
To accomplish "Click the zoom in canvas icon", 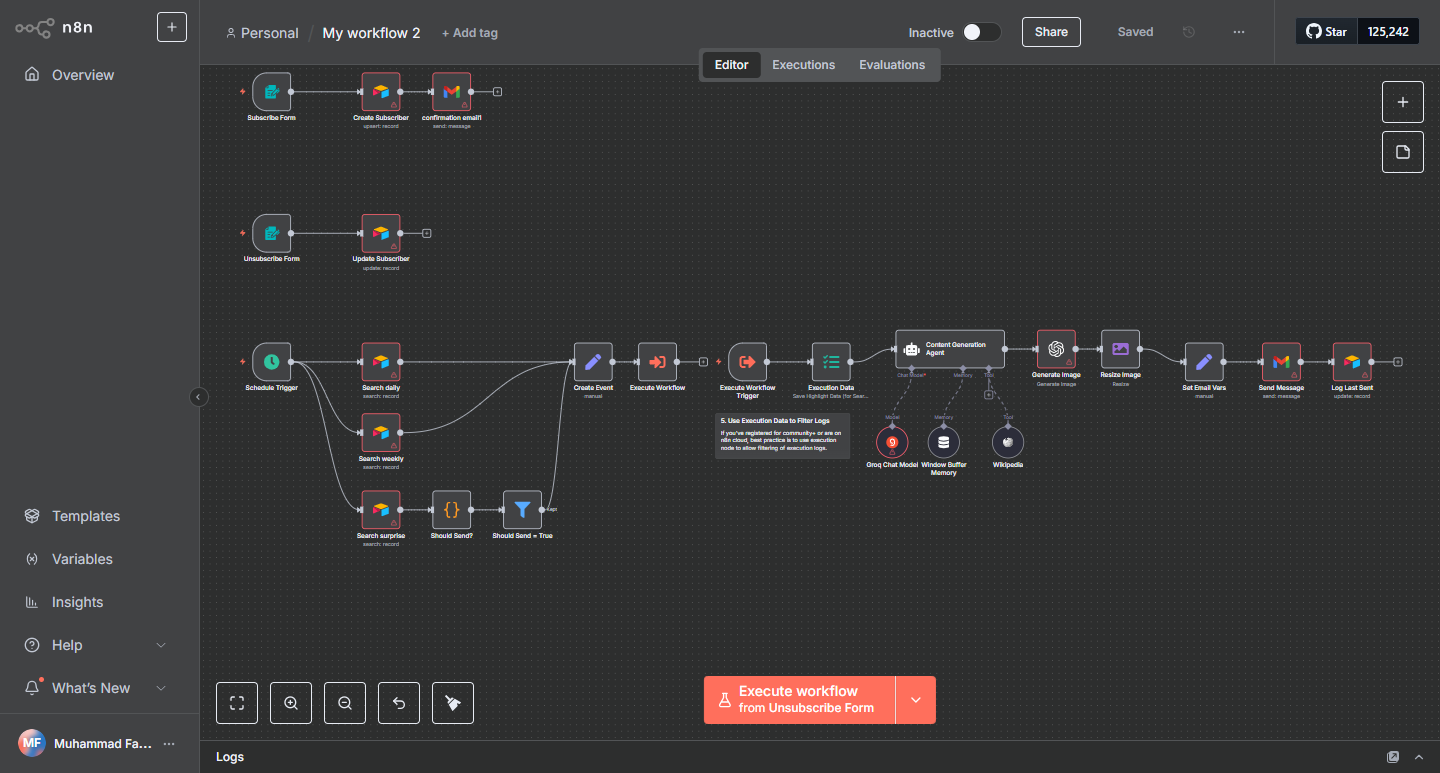I will point(291,703).
